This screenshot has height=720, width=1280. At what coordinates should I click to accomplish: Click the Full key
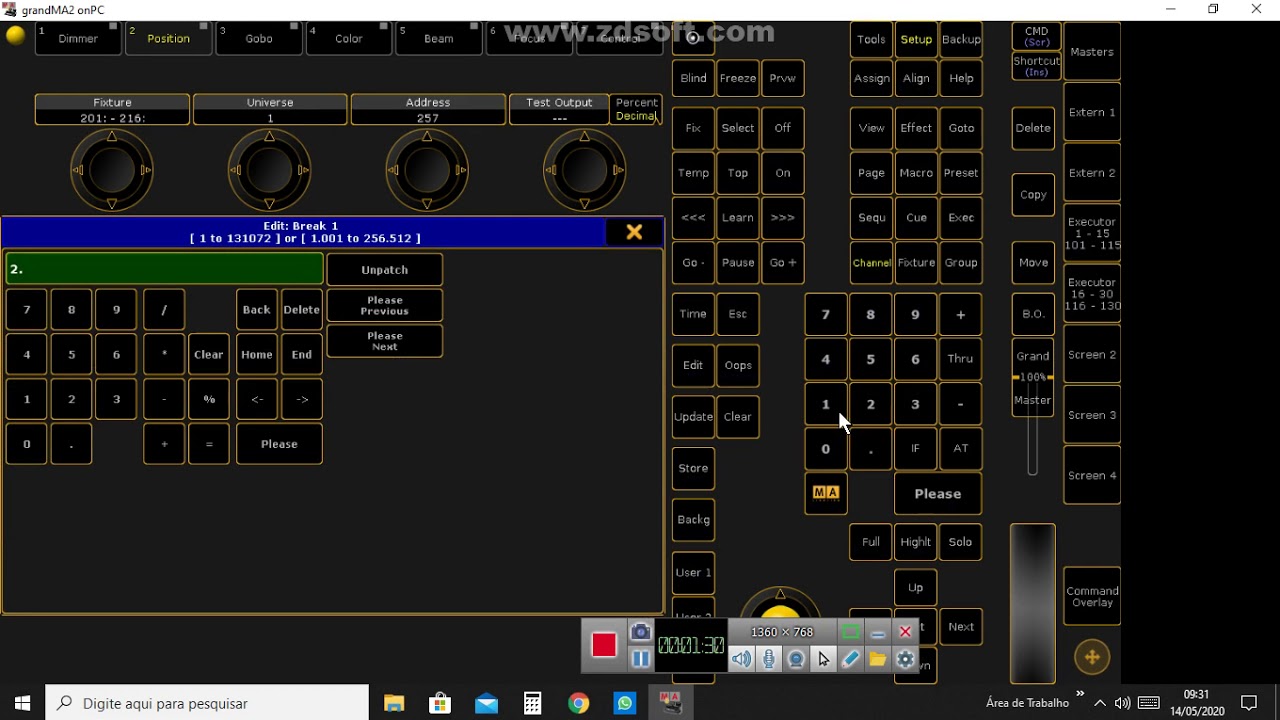[871, 542]
